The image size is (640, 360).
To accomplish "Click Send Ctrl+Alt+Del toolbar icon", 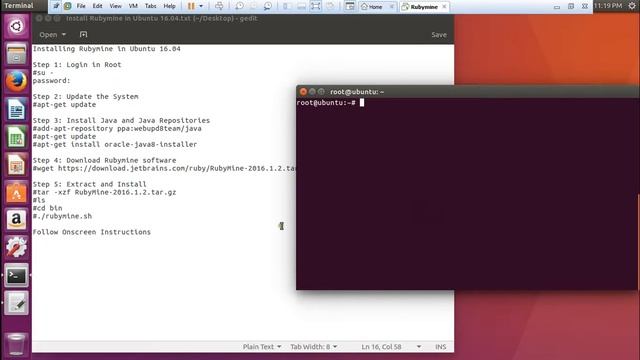I will tap(219, 6).
